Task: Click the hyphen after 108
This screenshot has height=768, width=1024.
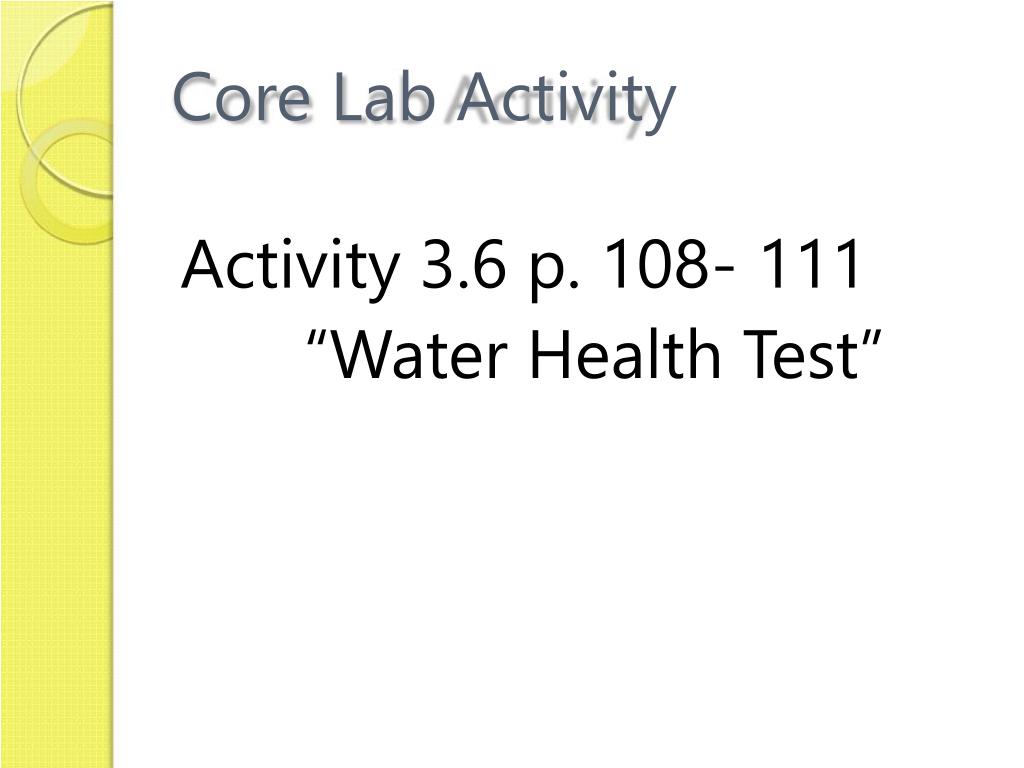Action: click(715, 272)
